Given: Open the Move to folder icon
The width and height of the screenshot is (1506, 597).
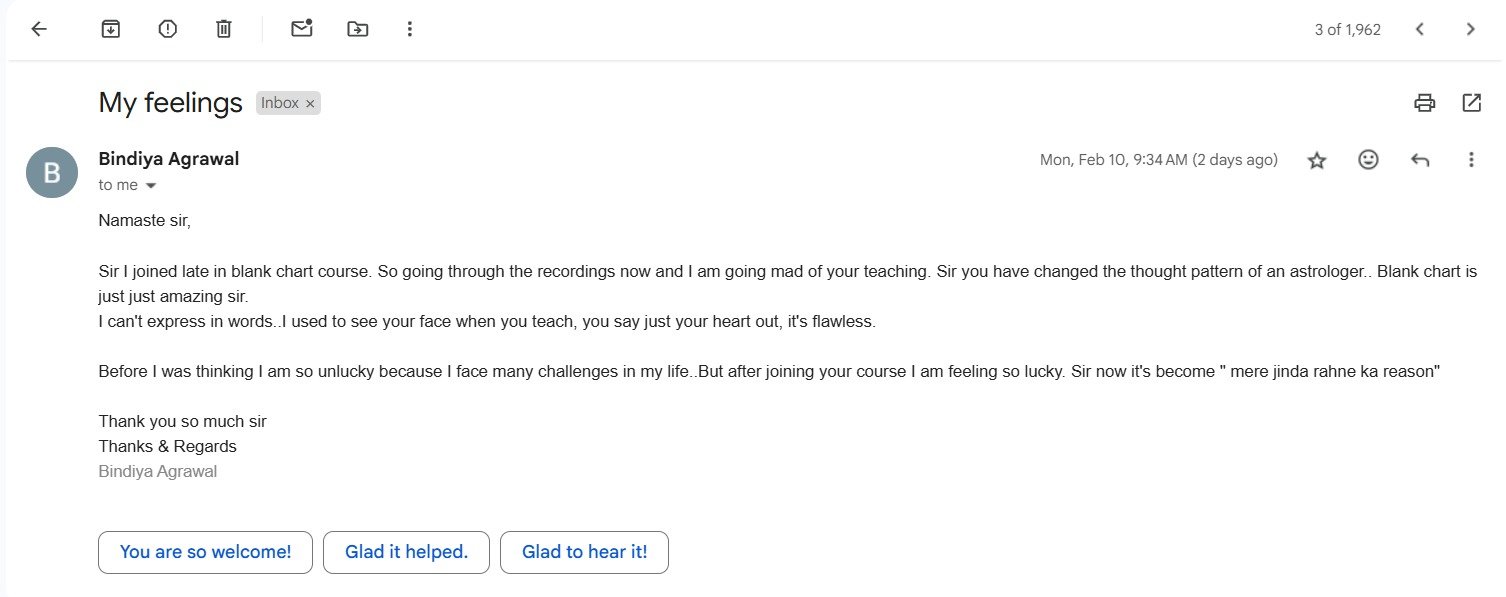Looking at the screenshot, I should 357,29.
